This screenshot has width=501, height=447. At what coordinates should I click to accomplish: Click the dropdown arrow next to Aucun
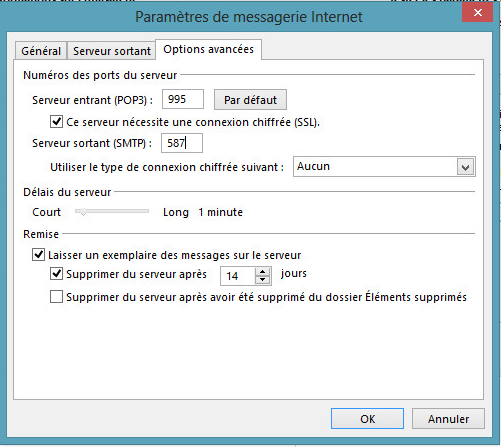pos(465,167)
